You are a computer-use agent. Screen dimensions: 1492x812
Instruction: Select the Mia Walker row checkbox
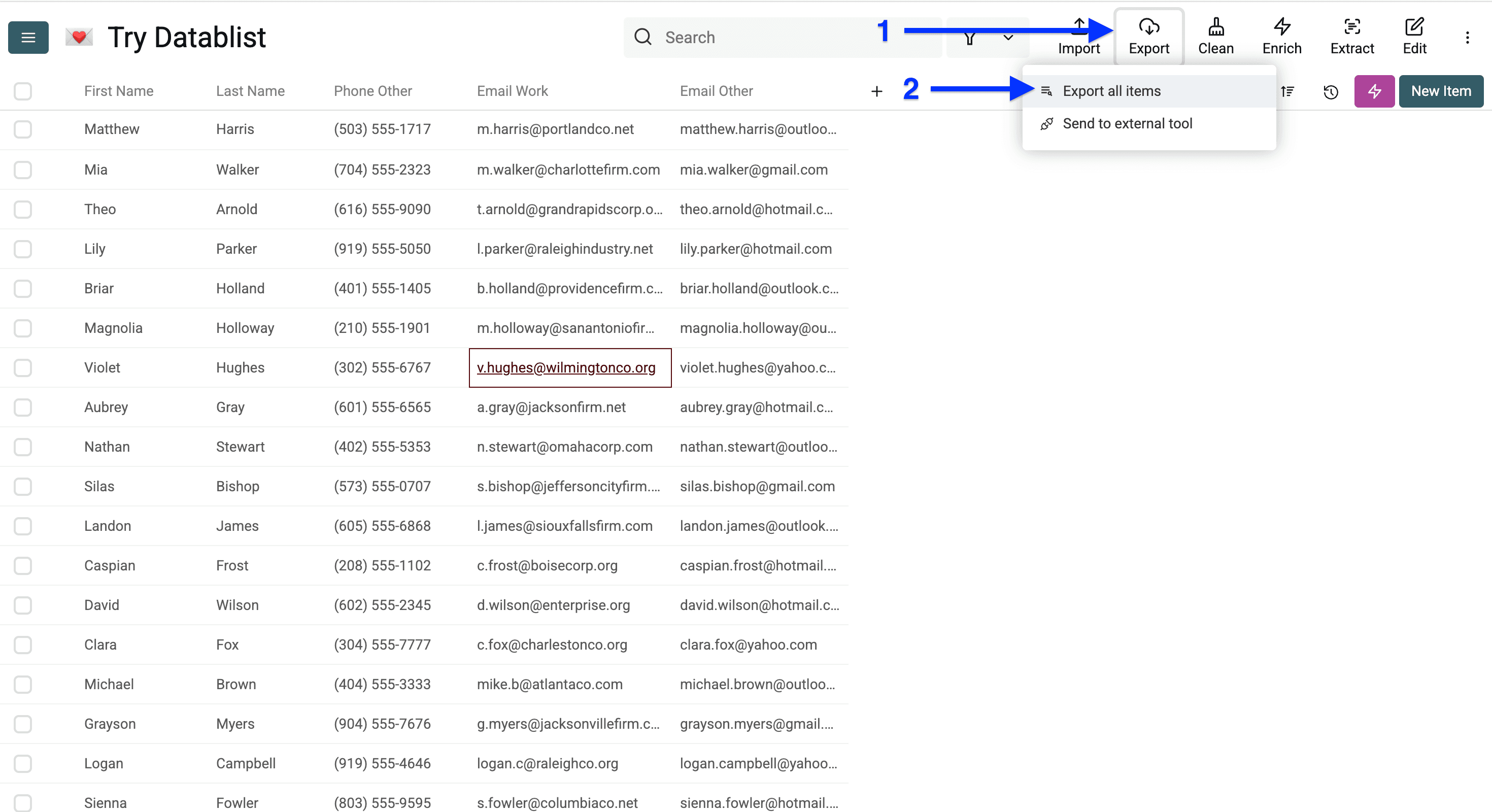pyautogui.click(x=23, y=170)
